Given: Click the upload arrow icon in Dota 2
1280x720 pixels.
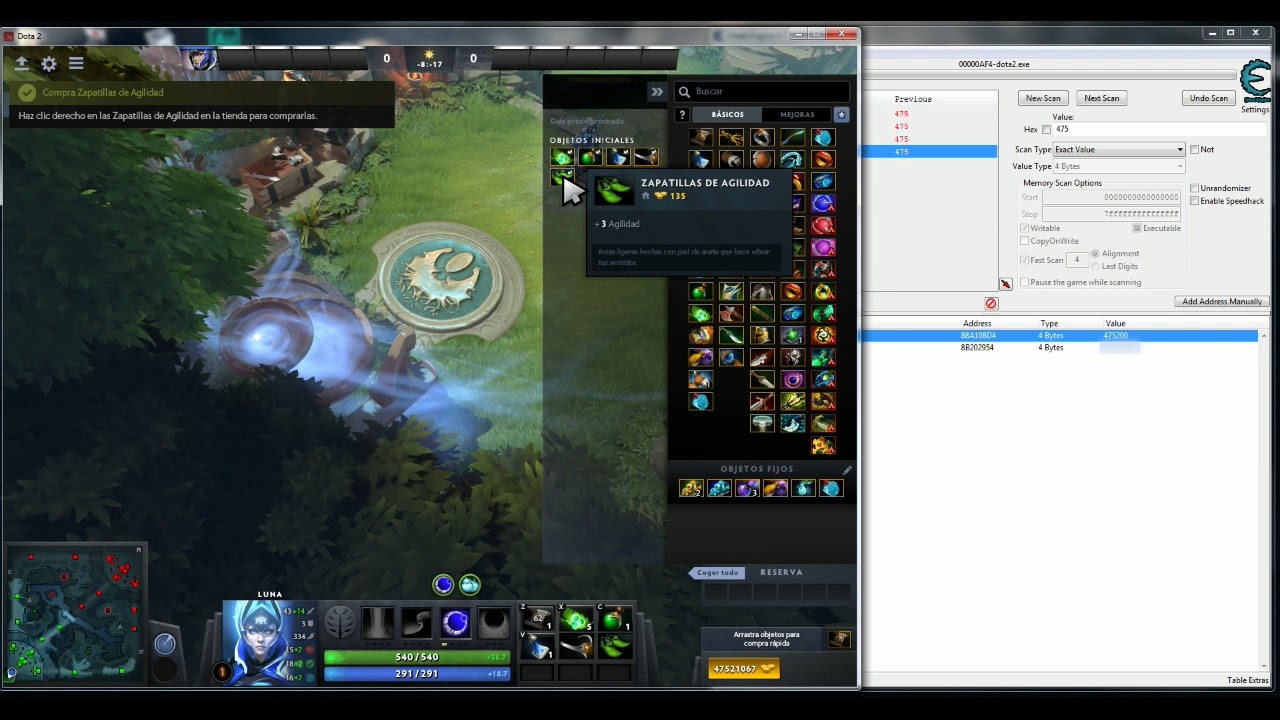Looking at the screenshot, I should coord(21,64).
